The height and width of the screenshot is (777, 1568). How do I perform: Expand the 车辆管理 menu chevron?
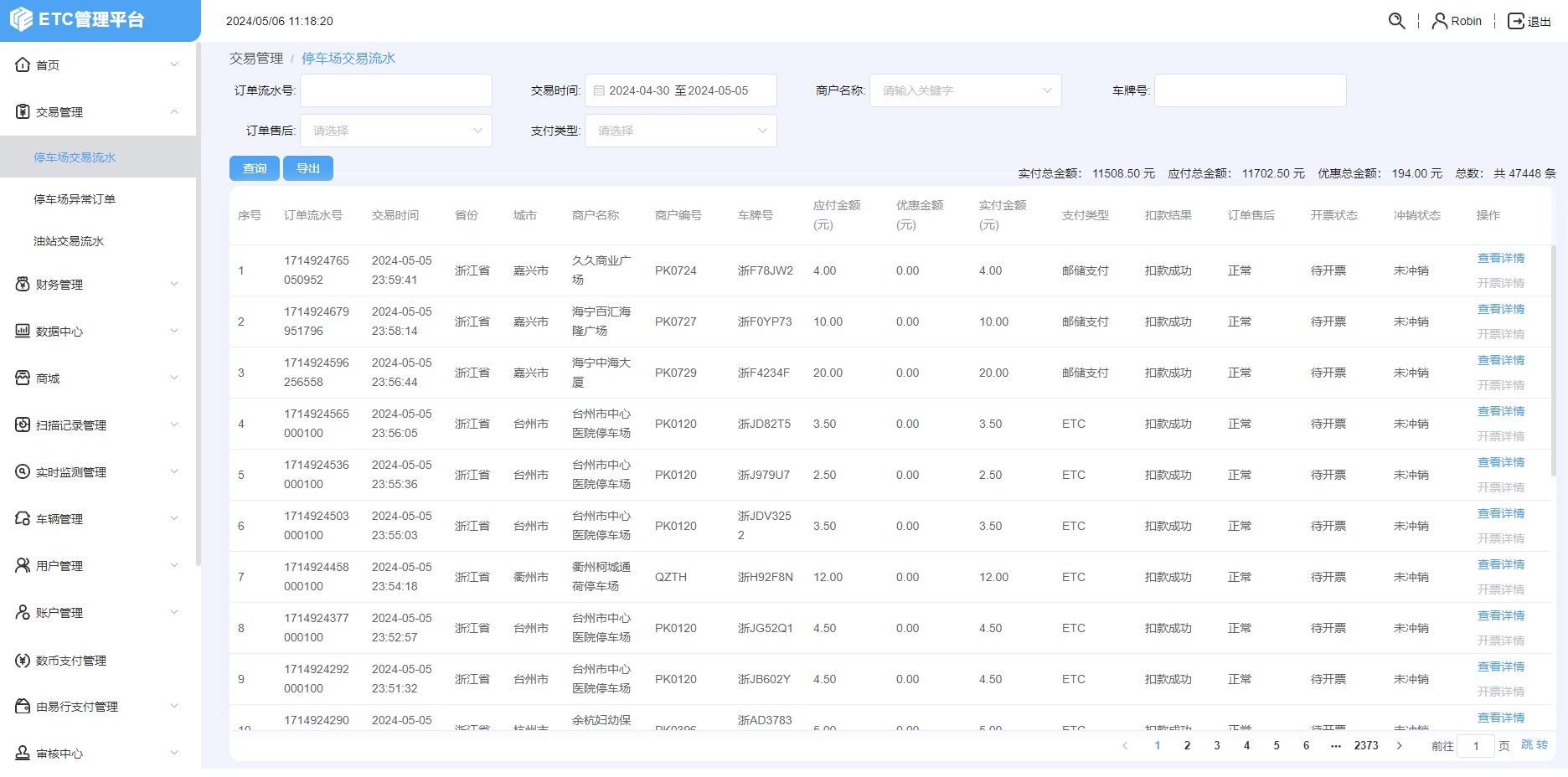(174, 518)
